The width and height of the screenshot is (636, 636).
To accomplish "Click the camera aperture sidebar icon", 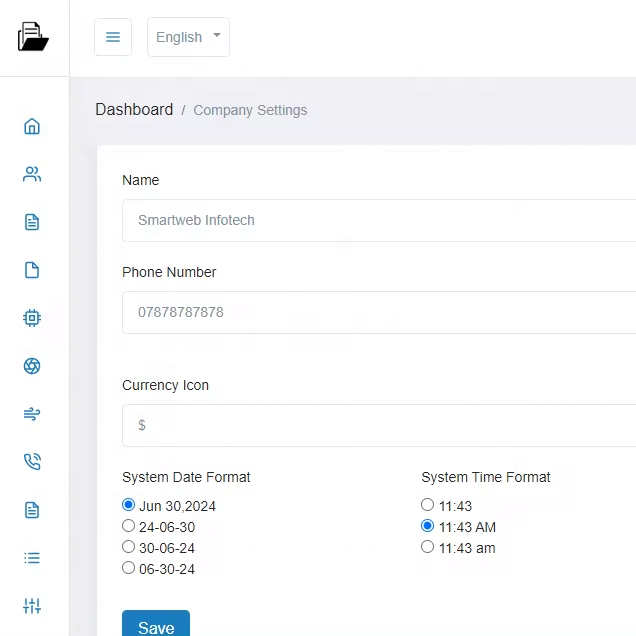I will 32,366.
